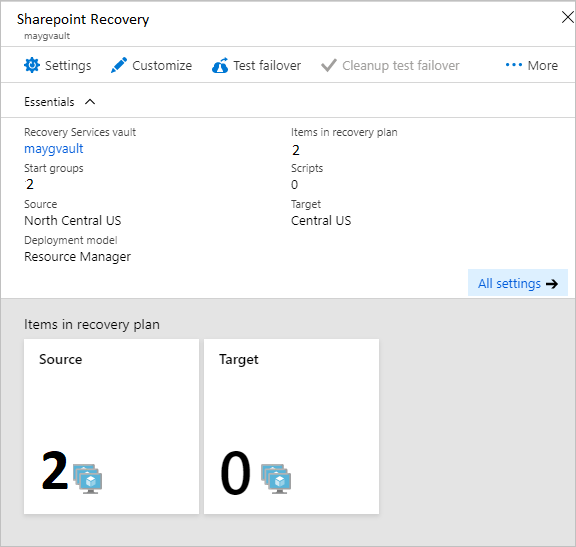Click the large number 0 in Target tile
Viewport: 576px width, 547px height.
235,472
